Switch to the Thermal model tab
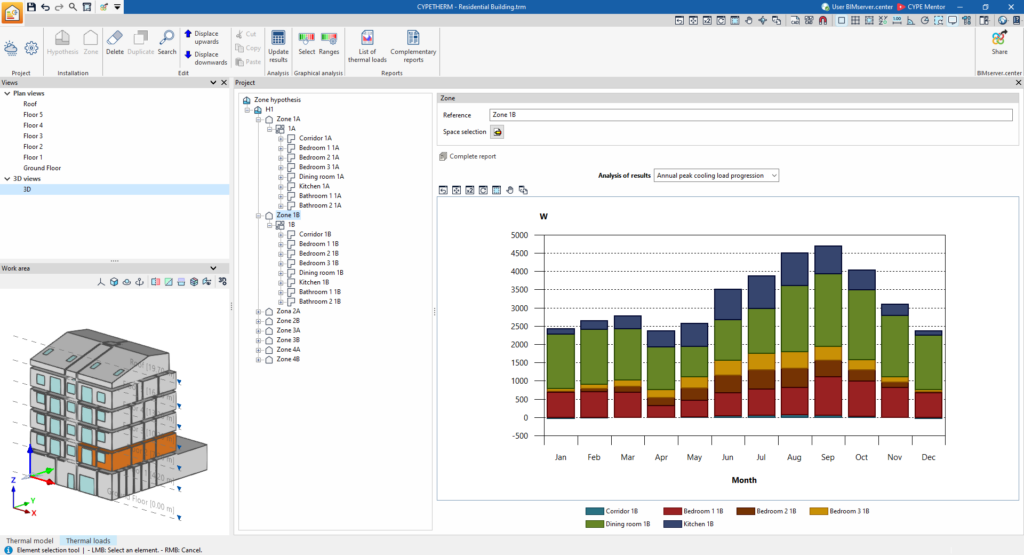1024x555 pixels. [x=29, y=541]
